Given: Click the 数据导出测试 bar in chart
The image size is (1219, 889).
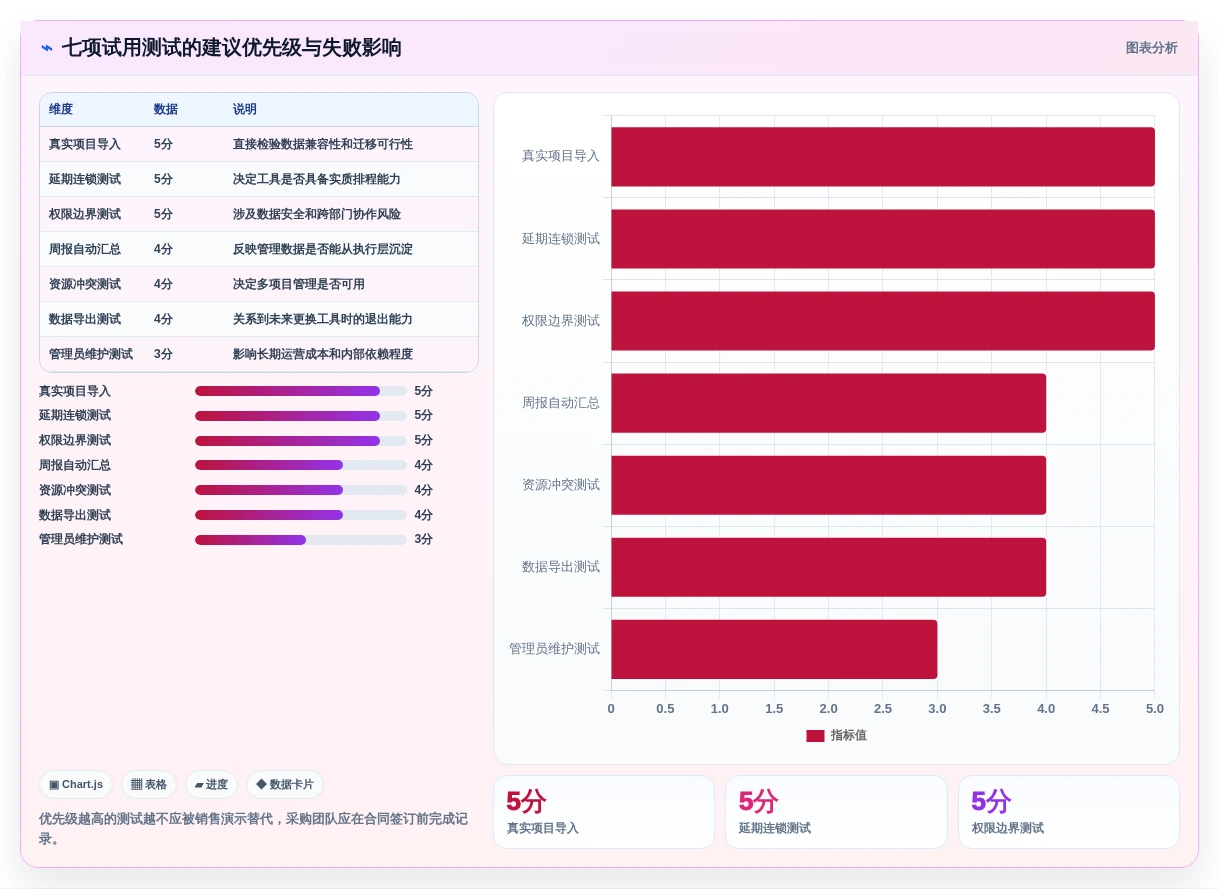Looking at the screenshot, I should coord(828,567).
